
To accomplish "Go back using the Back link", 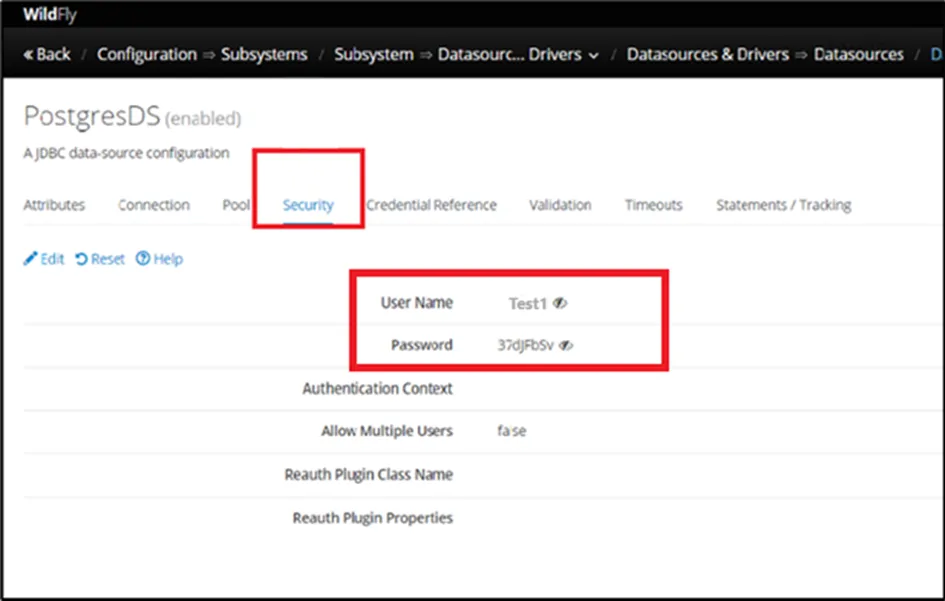I will pyautogui.click(x=47, y=54).
